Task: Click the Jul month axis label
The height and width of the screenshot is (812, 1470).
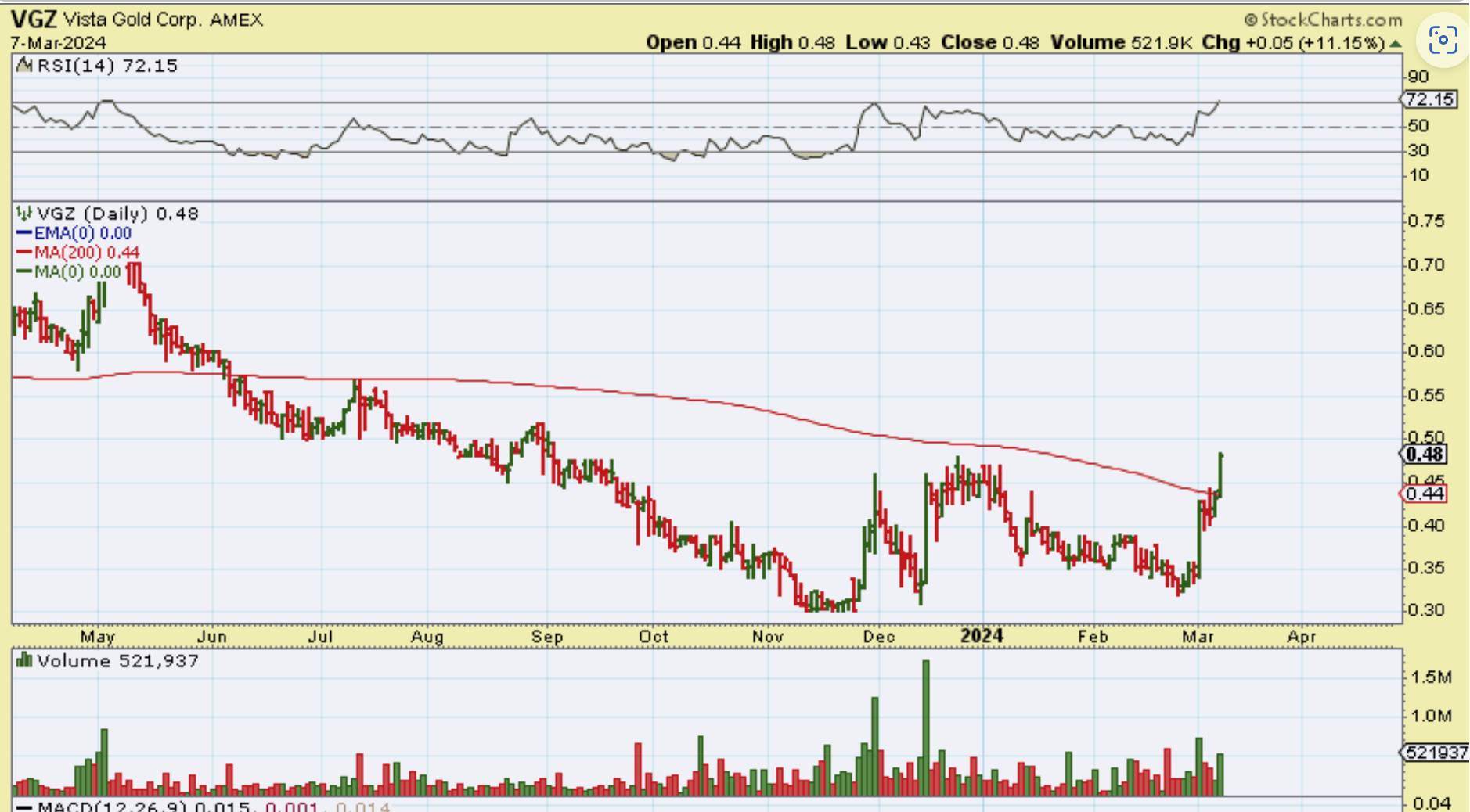Action: pyautogui.click(x=321, y=637)
